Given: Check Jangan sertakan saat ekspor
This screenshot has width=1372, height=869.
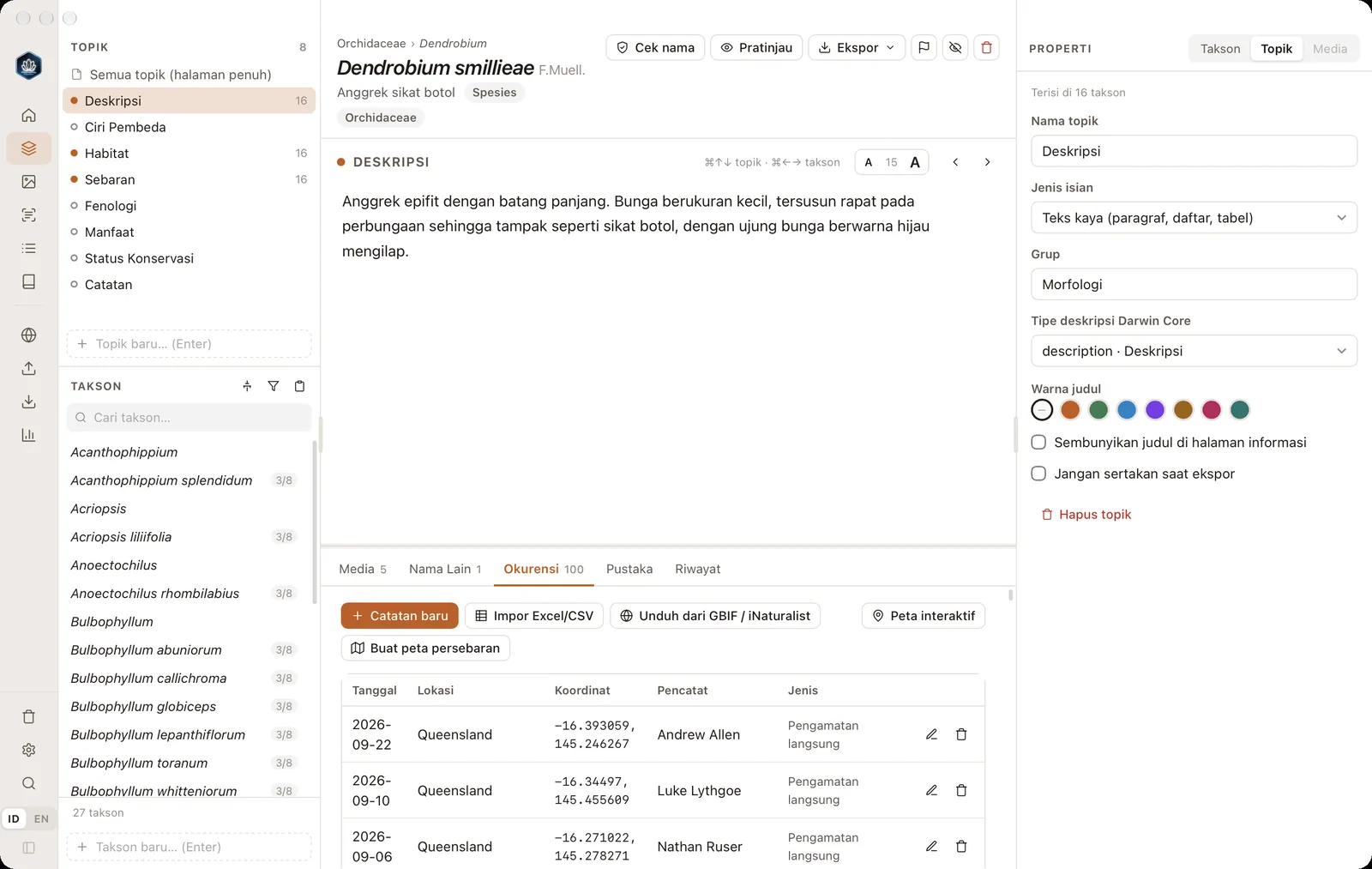Looking at the screenshot, I should [x=1038, y=474].
